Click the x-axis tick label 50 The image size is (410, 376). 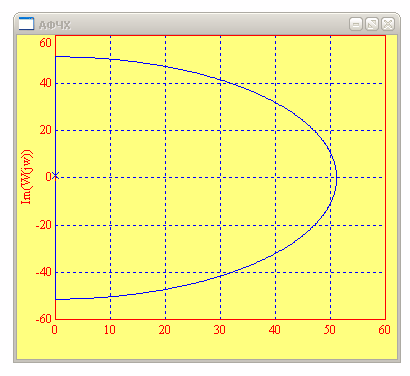click(329, 330)
